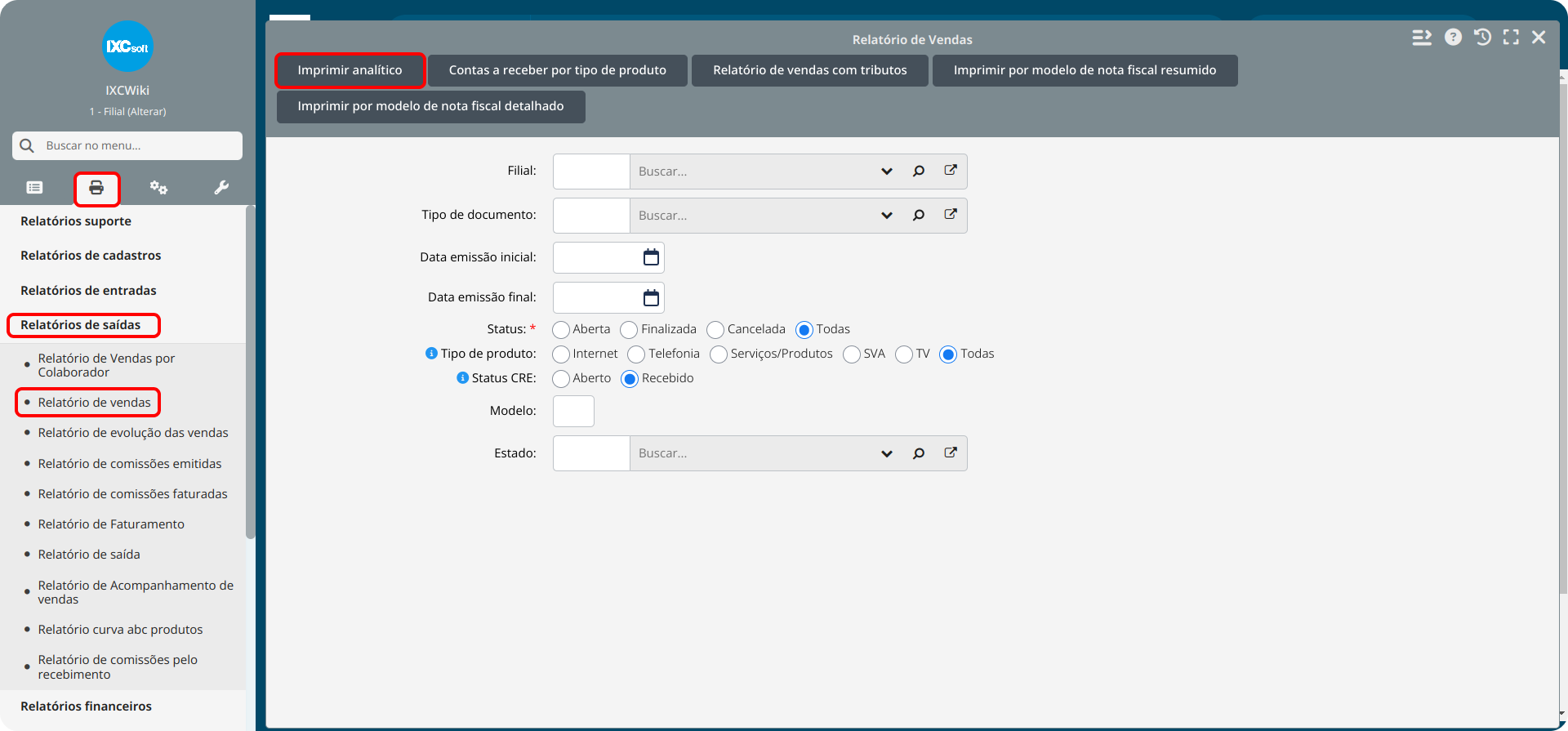Screen dimensions: 1568x731
Task: Expand Relatórios de cadastros section
Action: pos(91,256)
